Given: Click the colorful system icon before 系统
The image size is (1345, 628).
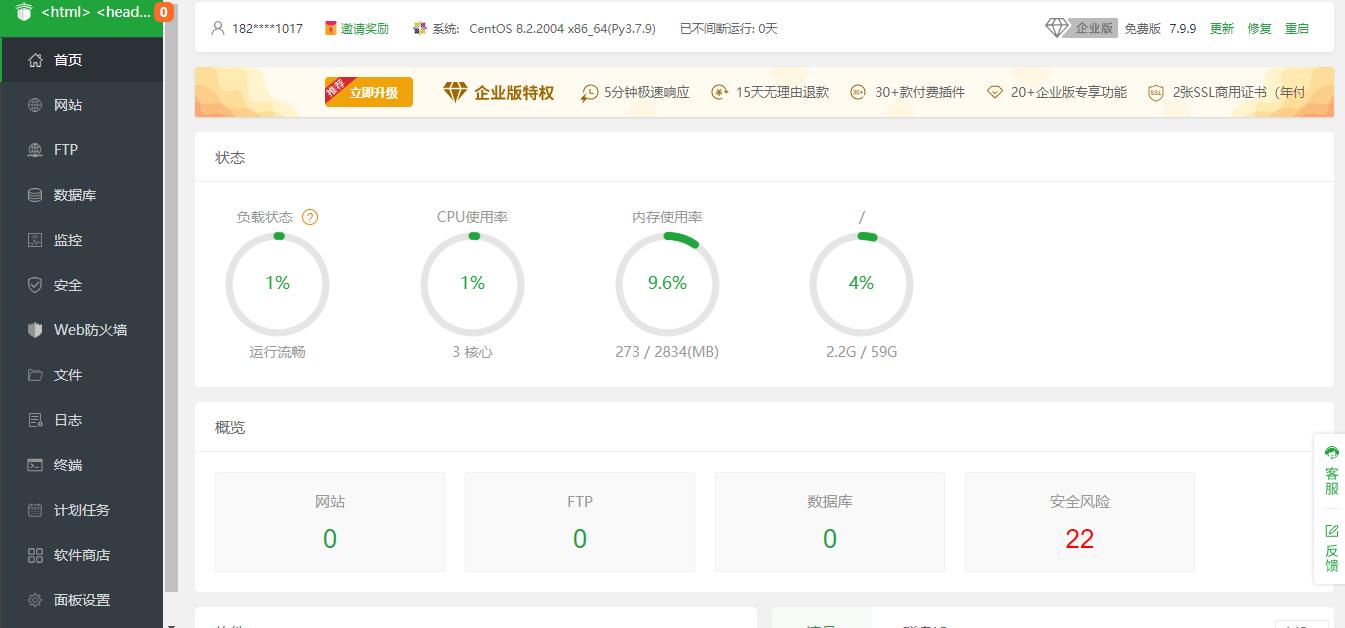Looking at the screenshot, I should coord(420,28).
